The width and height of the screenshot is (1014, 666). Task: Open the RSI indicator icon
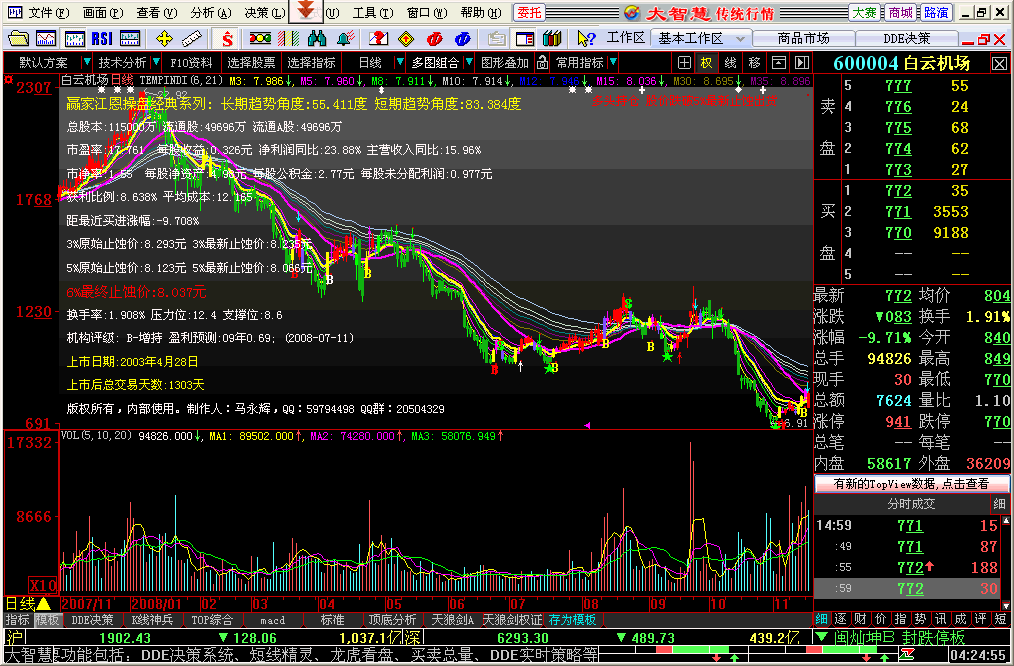point(102,38)
